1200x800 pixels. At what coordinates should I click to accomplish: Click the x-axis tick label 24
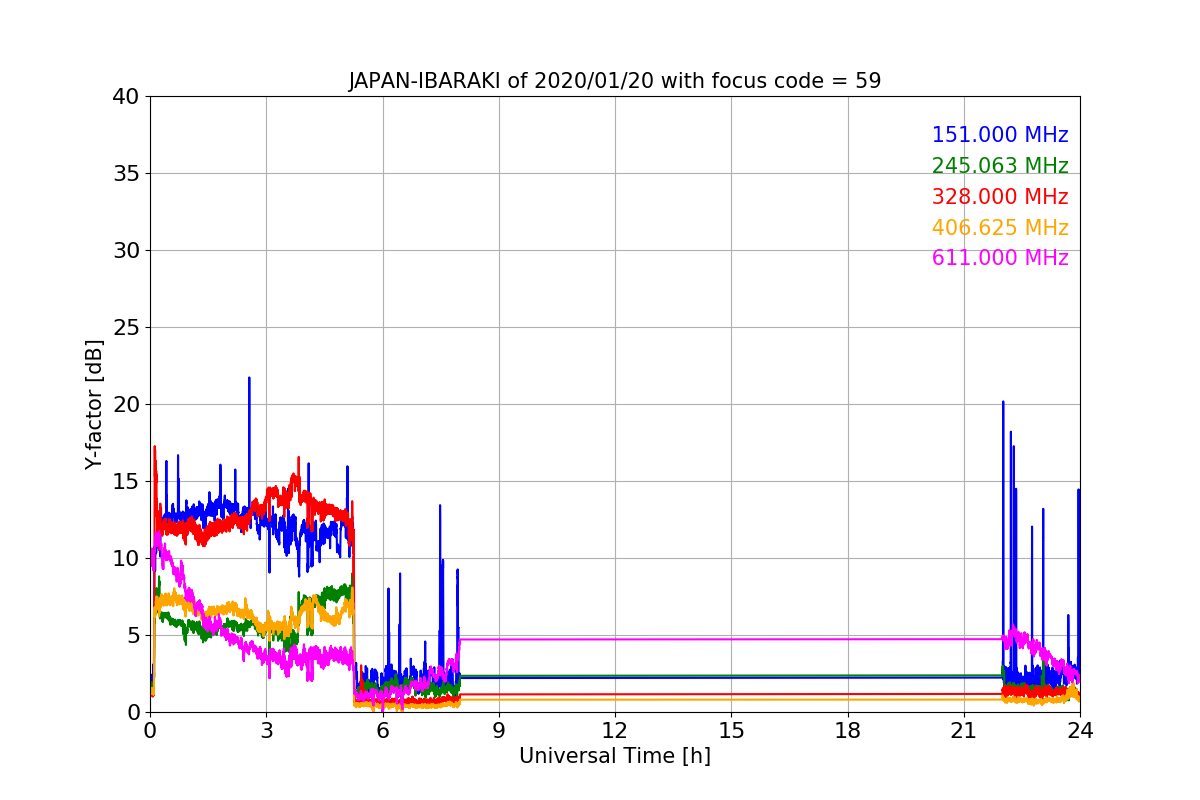tap(1080, 730)
